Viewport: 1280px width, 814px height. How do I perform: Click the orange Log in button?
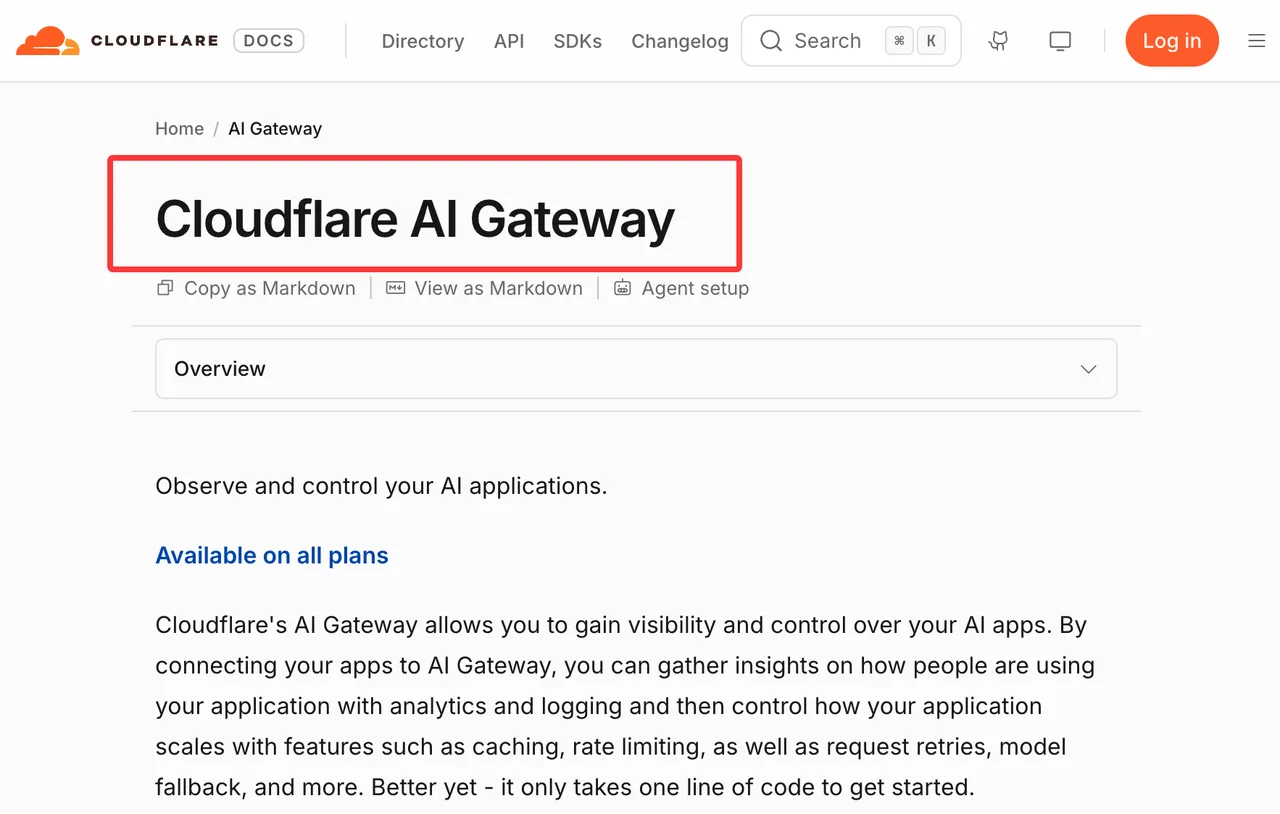click(1172, 41)
